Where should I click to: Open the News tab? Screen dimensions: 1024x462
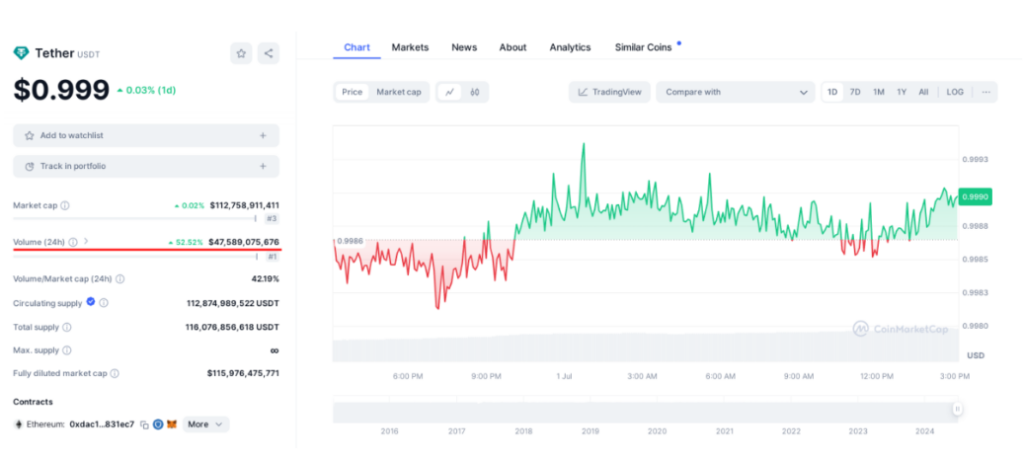click(464, 47)
